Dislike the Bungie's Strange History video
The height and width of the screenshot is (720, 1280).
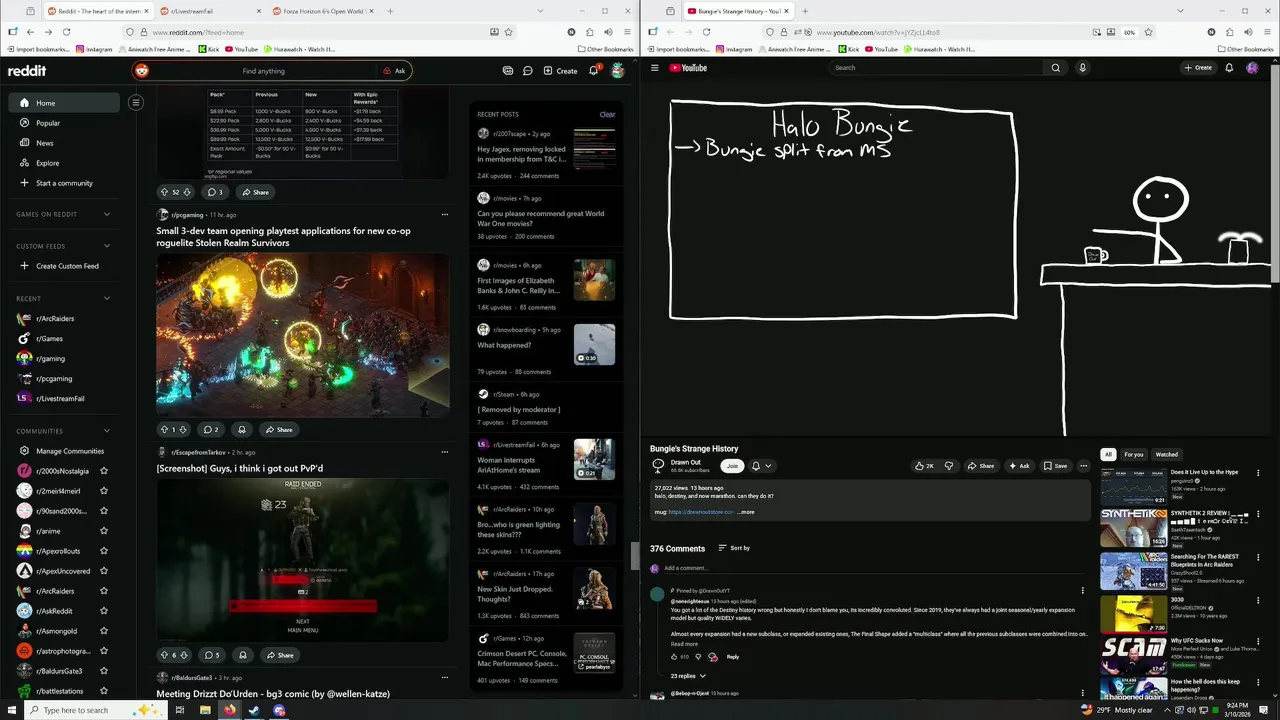949,466
